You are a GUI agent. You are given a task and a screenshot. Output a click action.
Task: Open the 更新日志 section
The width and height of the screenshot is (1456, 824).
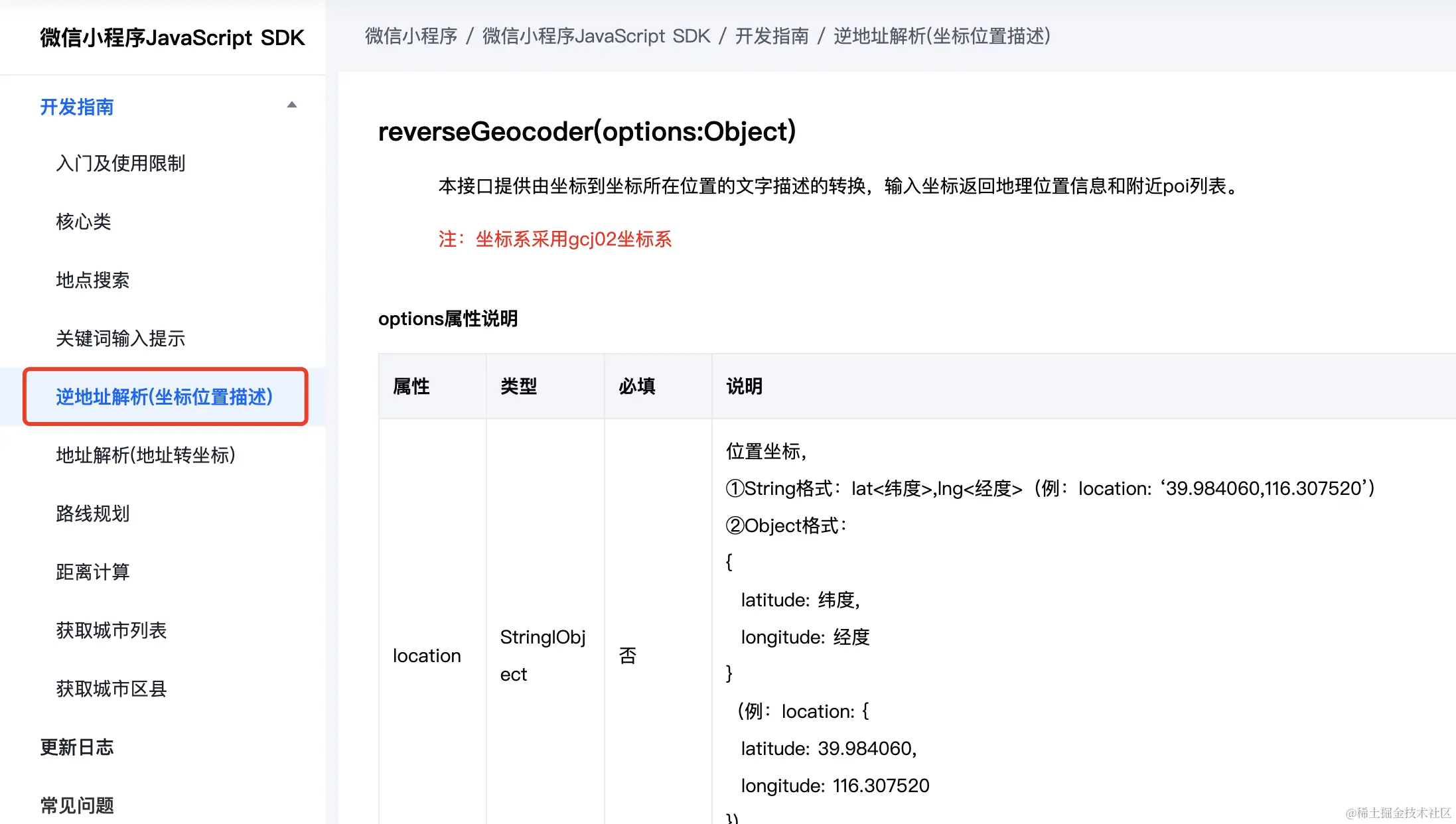76,748
